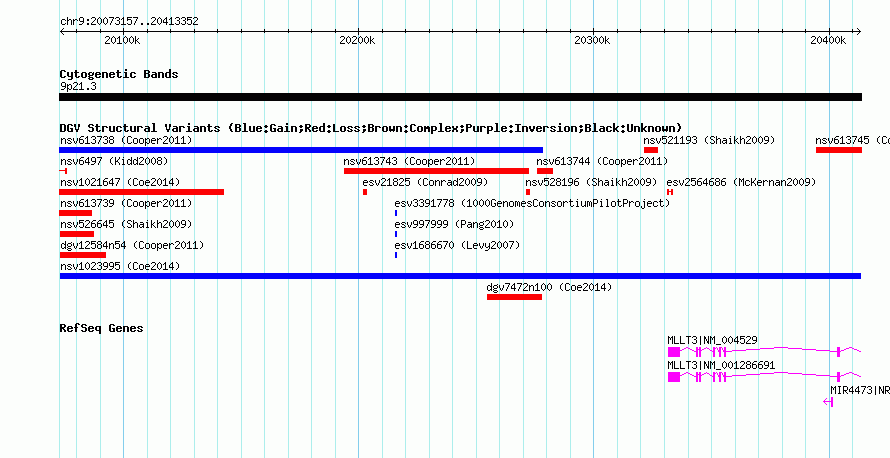Open the nsv613743 (Cooper2011) label
The width and height of the screenshot is (890, 458).
click(x=409, y=162)
